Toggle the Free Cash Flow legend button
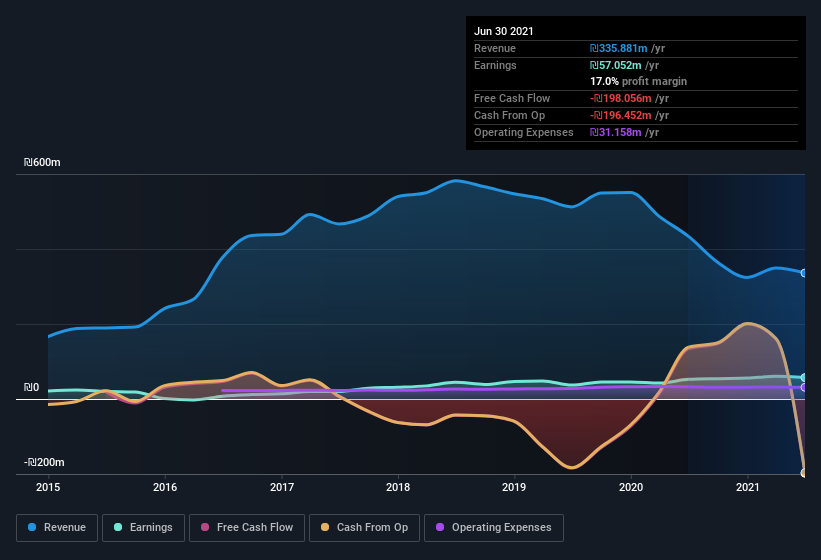This screenshot has height=560, width=821. [x=247, y=528]
